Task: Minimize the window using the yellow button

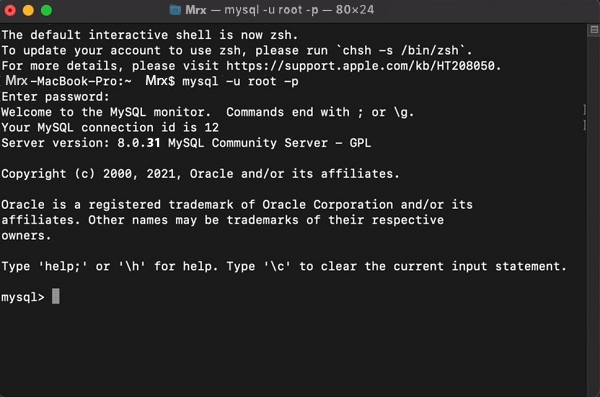Action: (x=28, y=10)
